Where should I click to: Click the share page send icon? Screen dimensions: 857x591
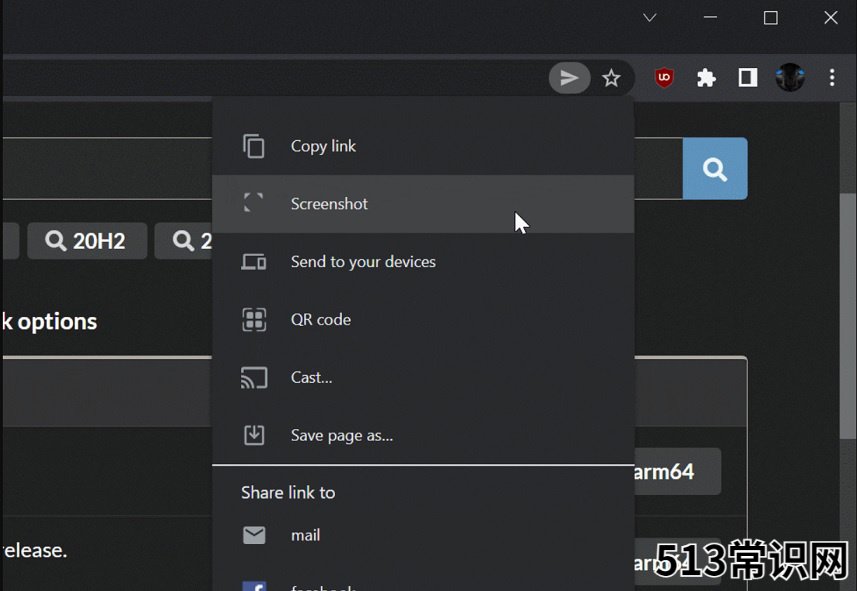(569, 78)
